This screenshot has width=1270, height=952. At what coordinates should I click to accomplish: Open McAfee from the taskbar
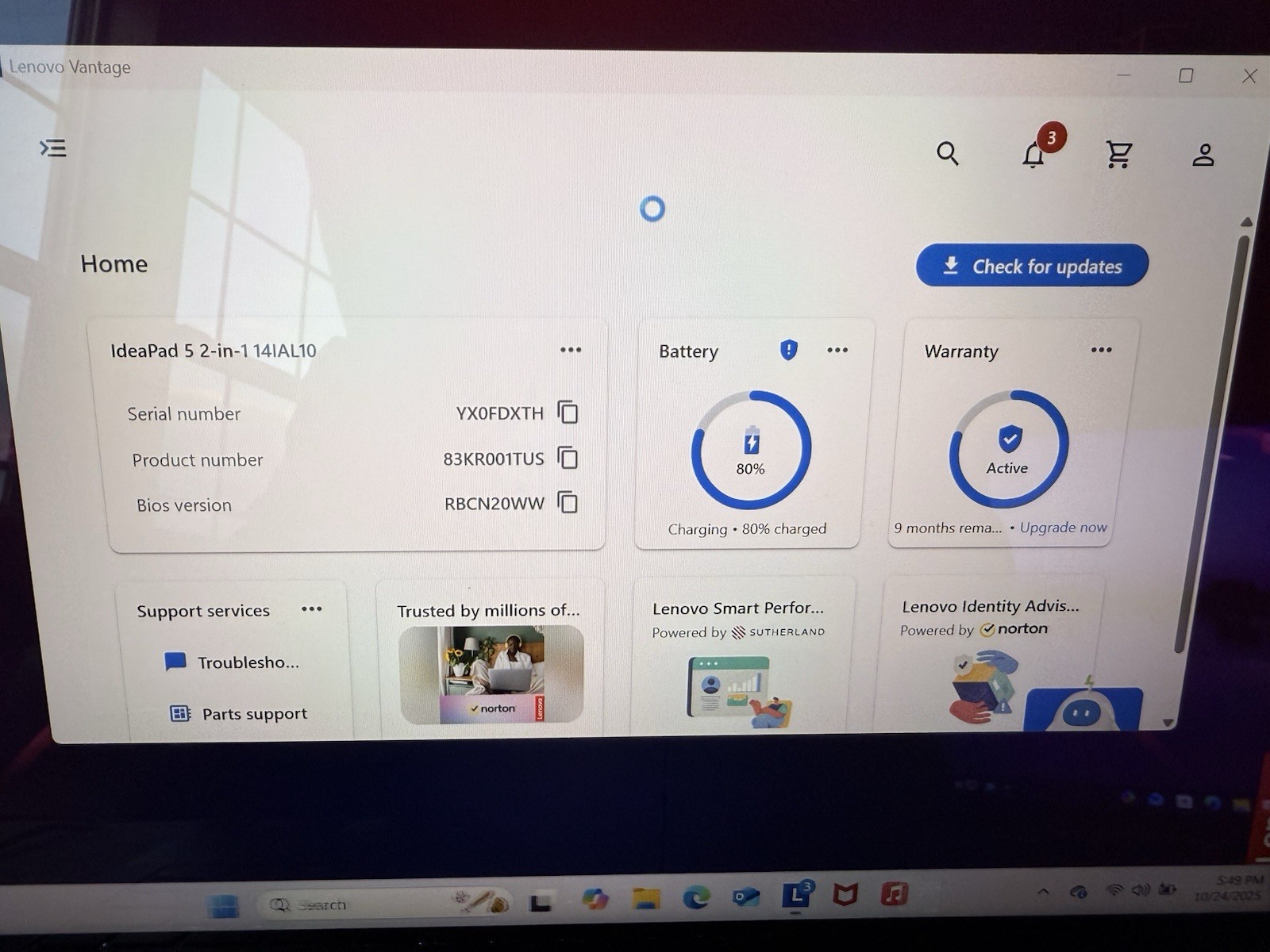pyautogui.click(x=845, y=895)
